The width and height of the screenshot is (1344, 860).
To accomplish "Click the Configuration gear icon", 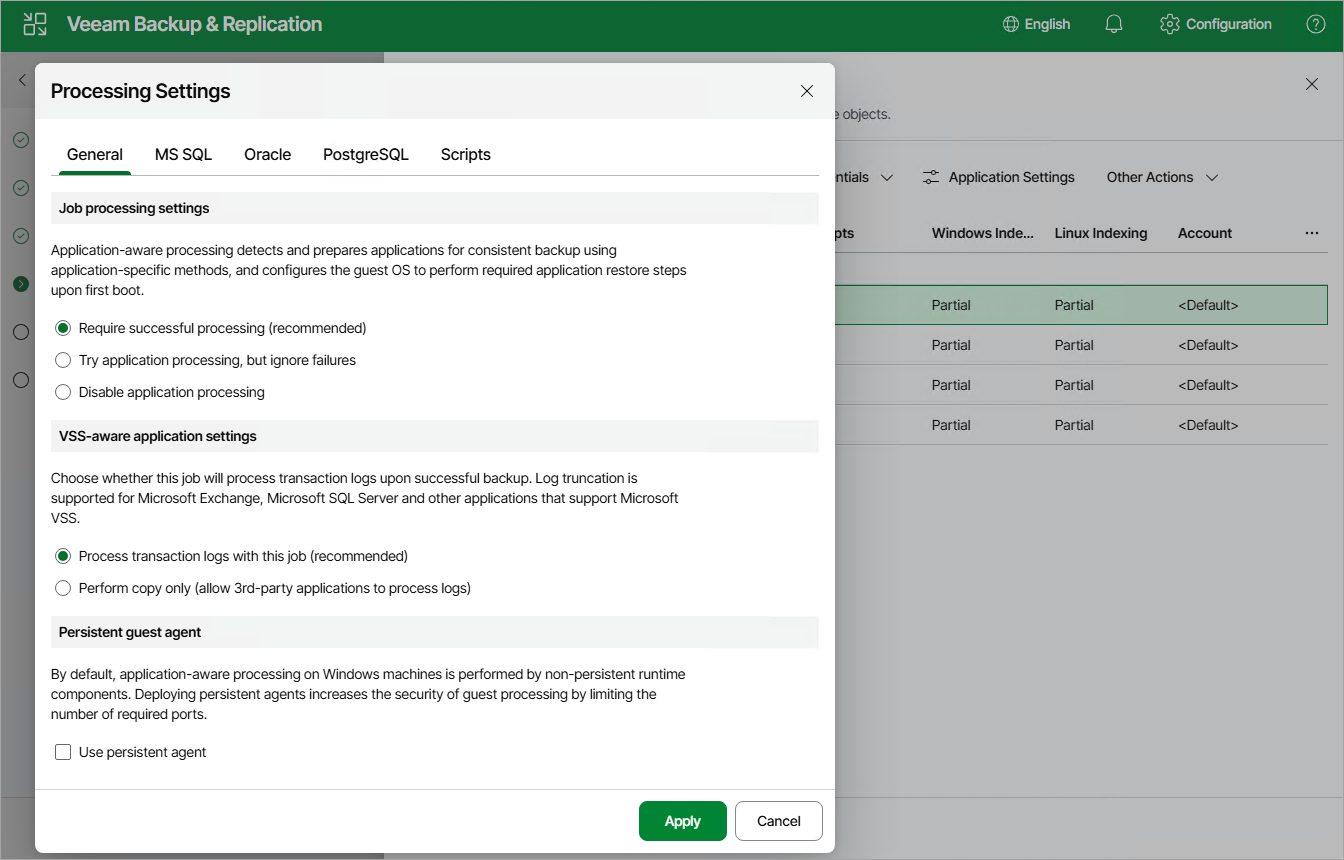I will [x=1169, y=25].
